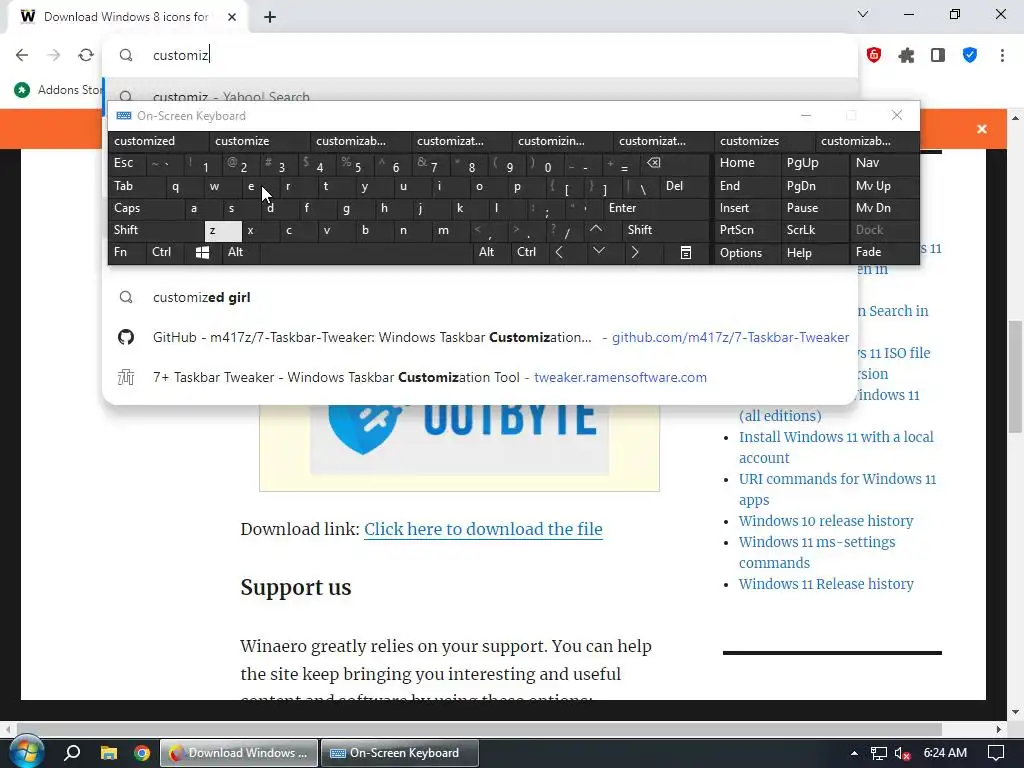
Task: Open tab search dropdown chevron
Action: click(863, 14)
